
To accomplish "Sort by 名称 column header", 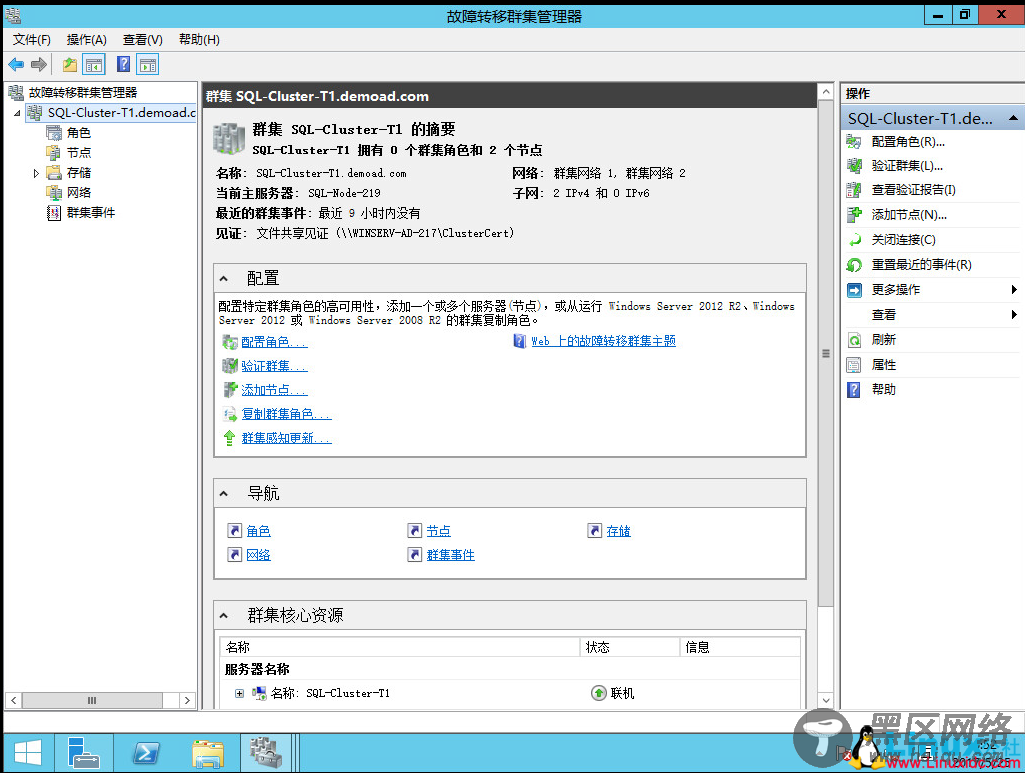I will [399, 647].
